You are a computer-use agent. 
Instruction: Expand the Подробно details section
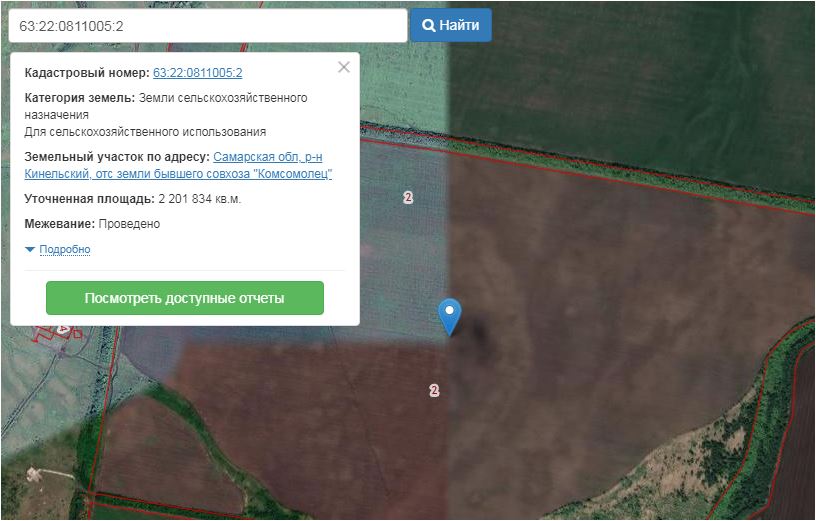coord(65,250)
